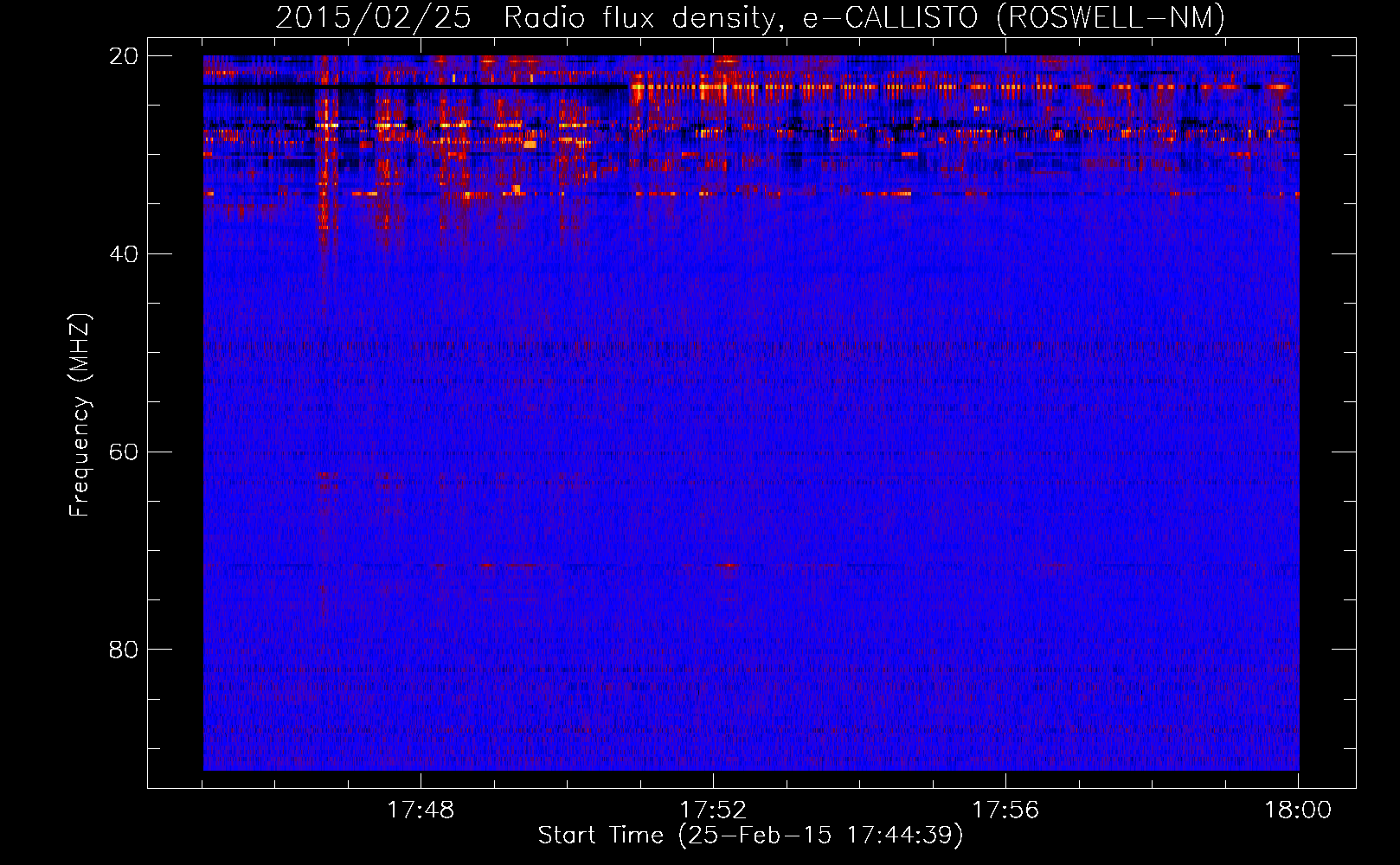Click the plot title '2015/02/25 Radio flux density, e-CALLISTO (ROSWELL-NM)'
1400x865 pixels.
click(750, 17)
